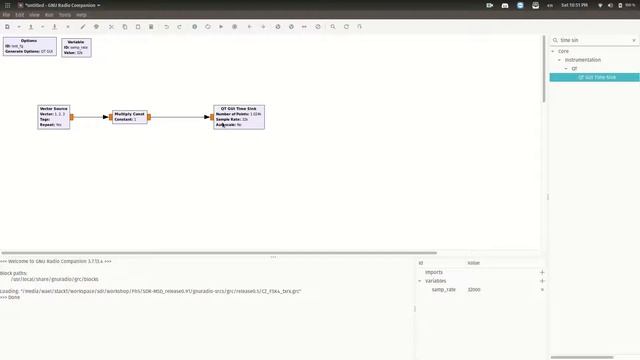Kill the running flow graph

234,27
